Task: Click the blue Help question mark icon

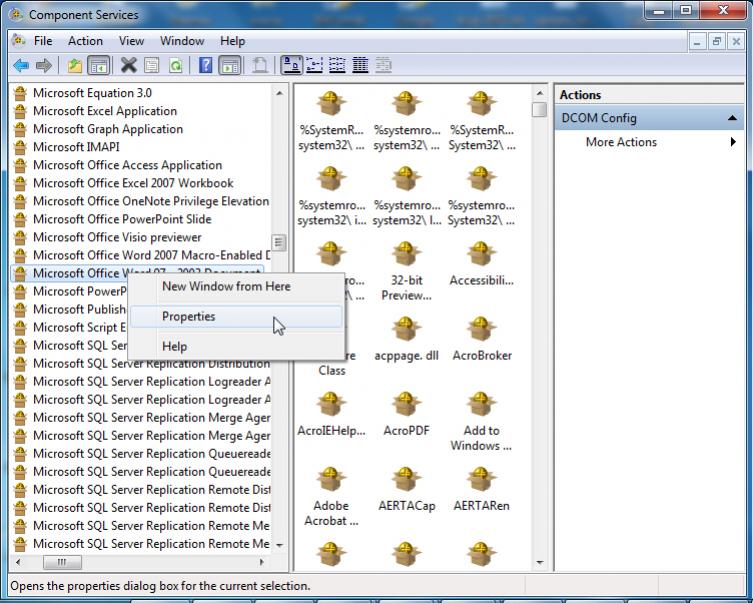Action: tap(206, 66)
